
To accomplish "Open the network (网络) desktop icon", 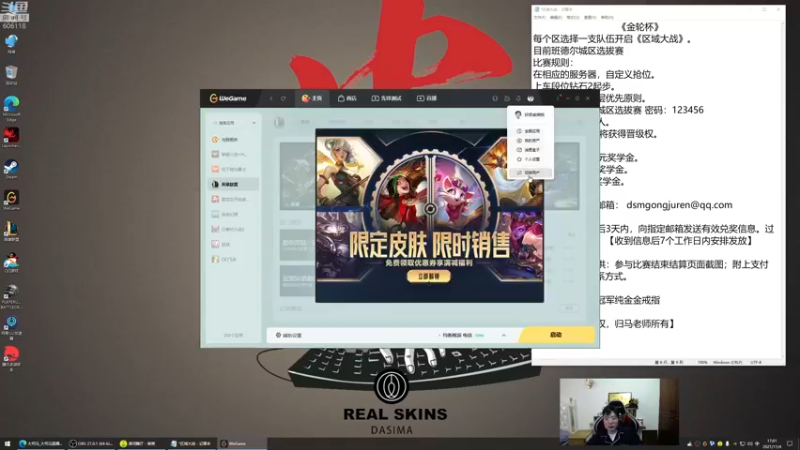I will click(11, 43).
